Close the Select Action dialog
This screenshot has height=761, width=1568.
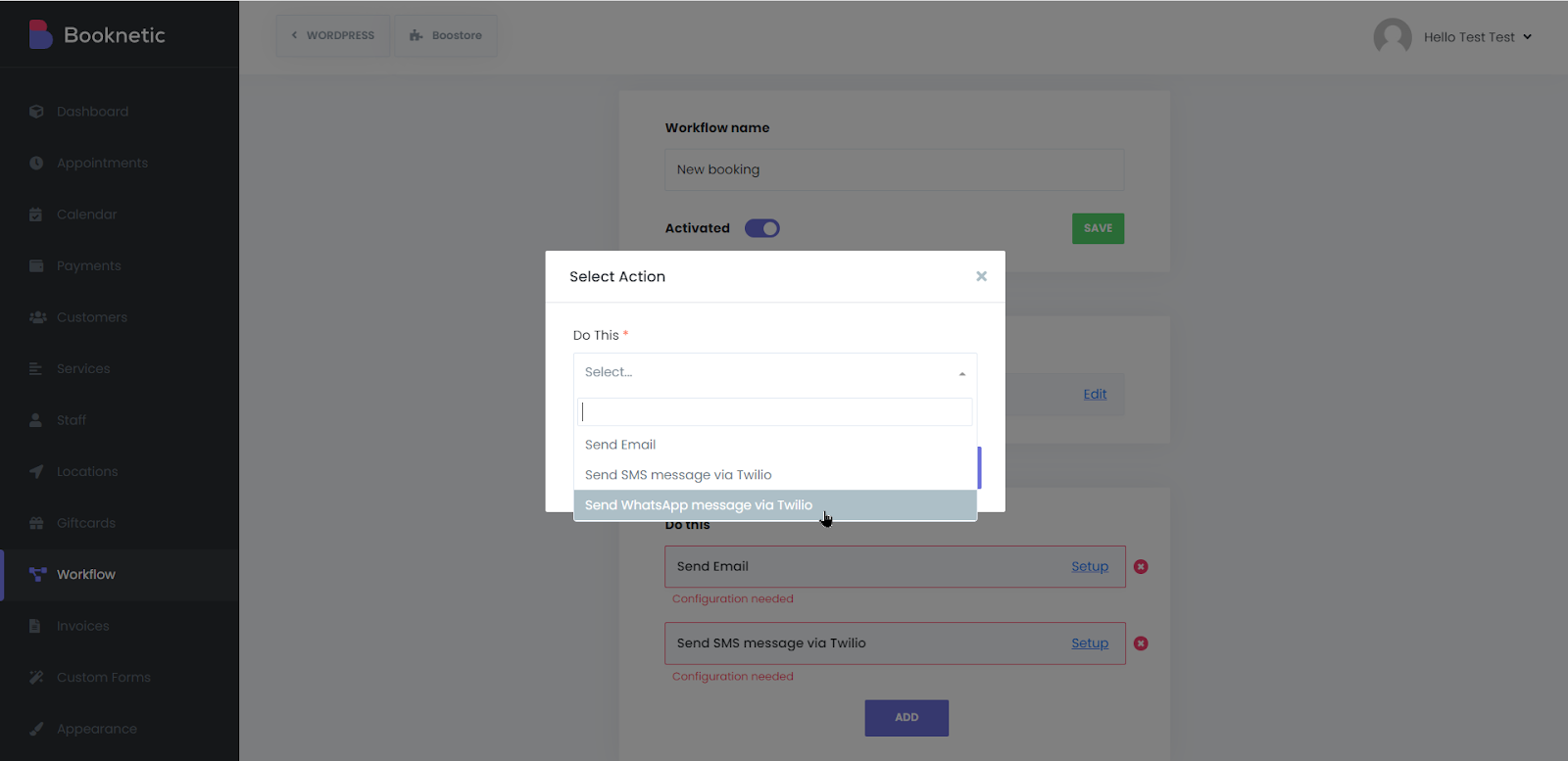point(981,276)
